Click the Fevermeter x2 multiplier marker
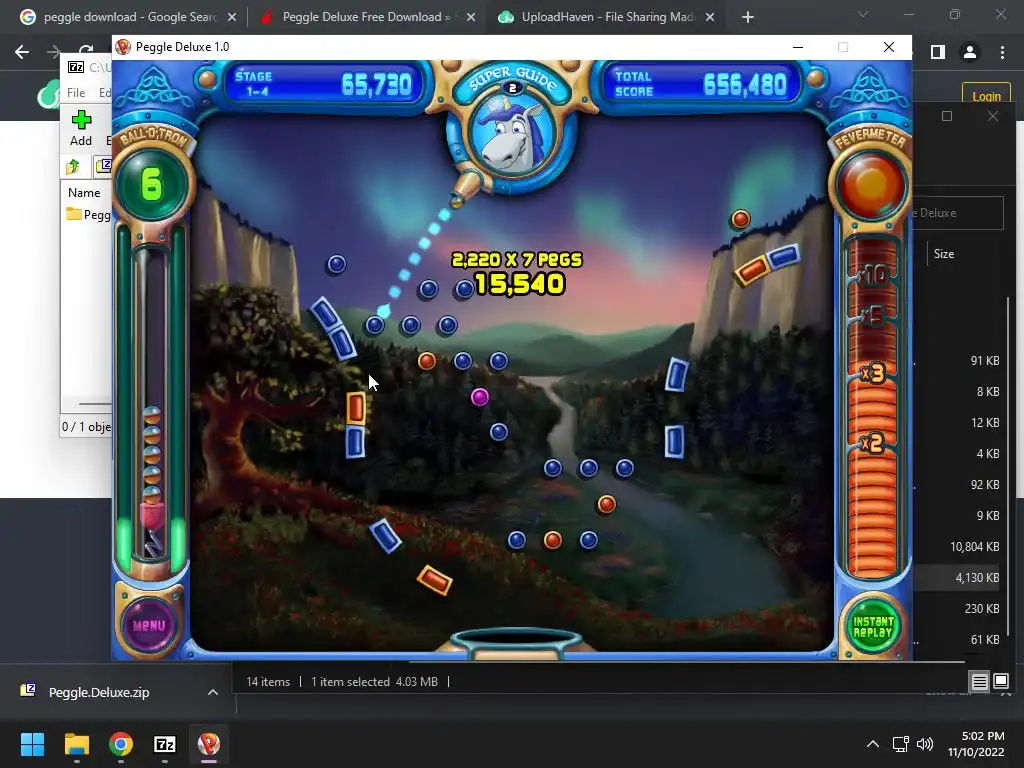 872,443
